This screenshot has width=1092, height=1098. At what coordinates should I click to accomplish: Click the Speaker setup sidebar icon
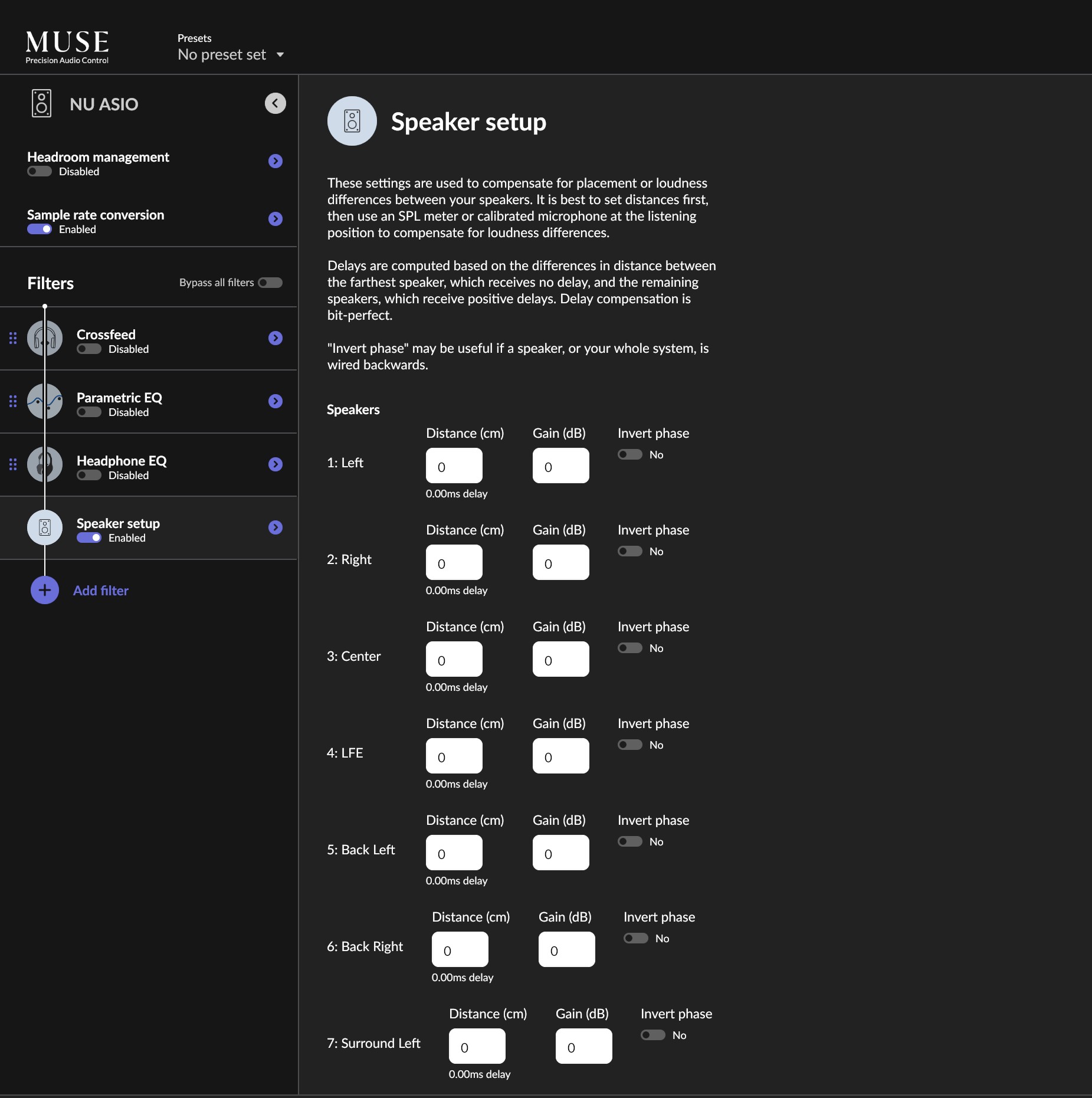pos(45,527)
